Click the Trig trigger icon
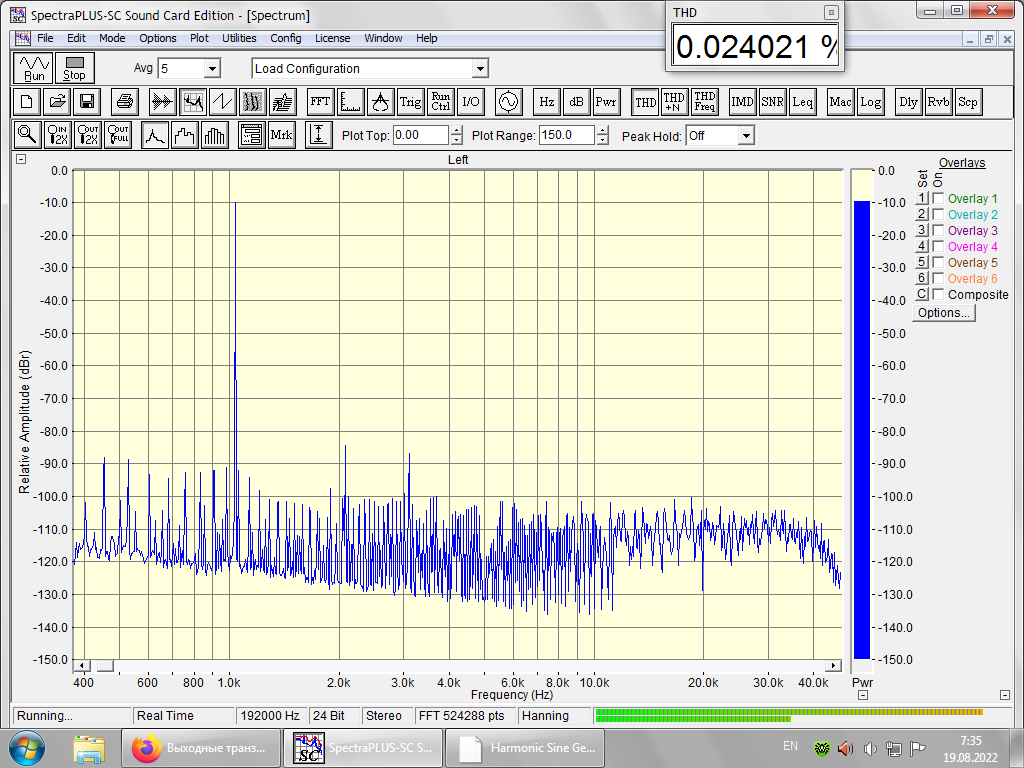 point(411,102)
